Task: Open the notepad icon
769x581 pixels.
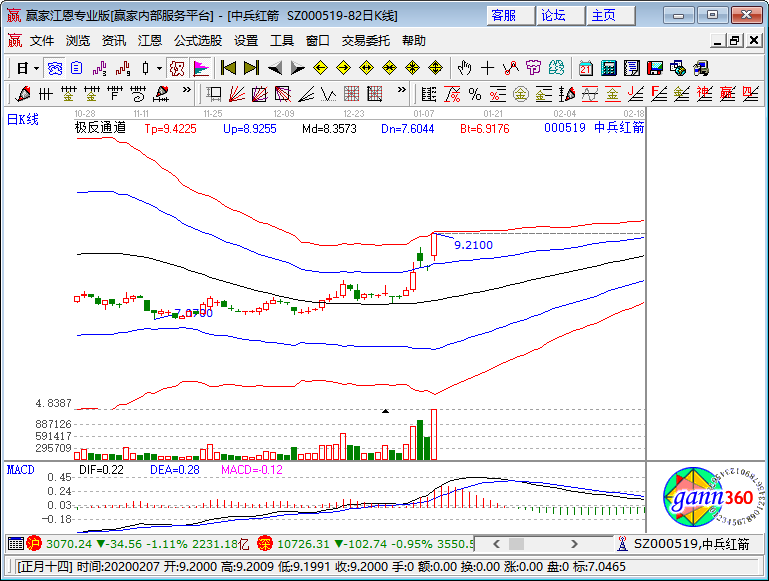Action: (x=631, y=68)
